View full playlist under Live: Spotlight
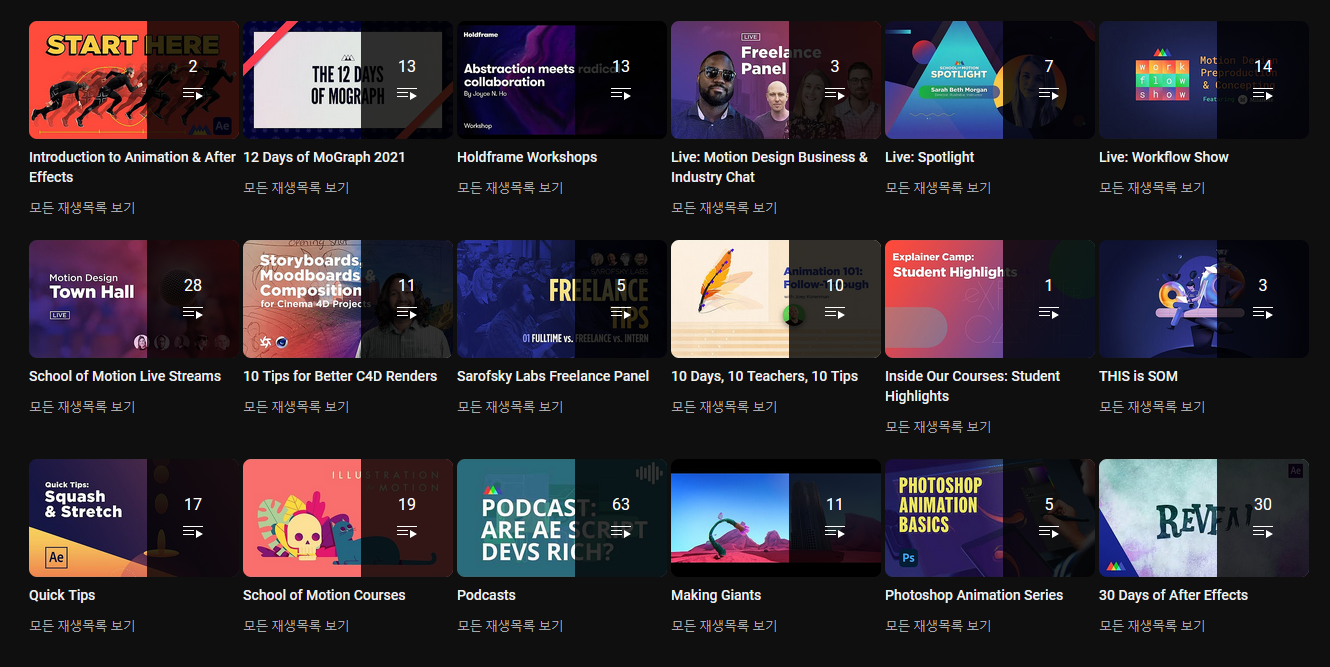The height and width of the screenshot is (667, 1330). [x=938, y=188]
